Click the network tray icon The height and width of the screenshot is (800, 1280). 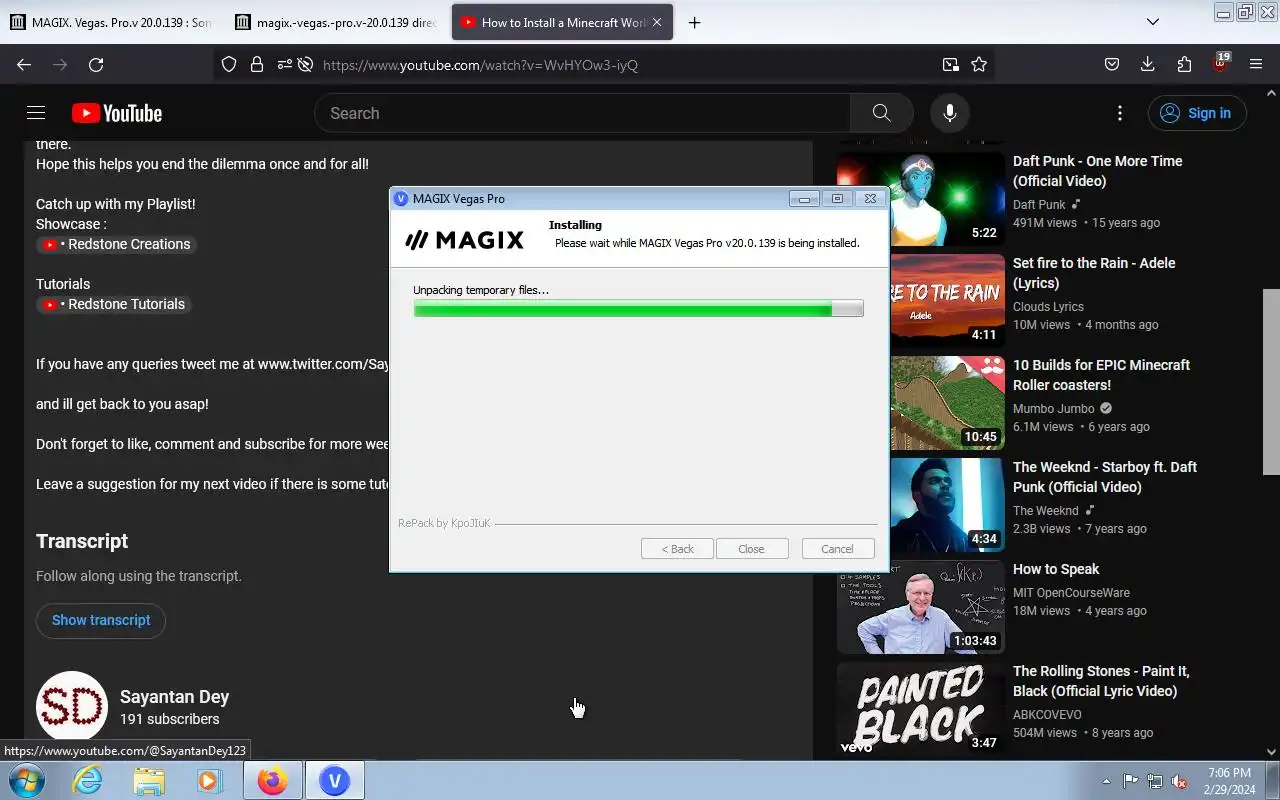point(1155,781)
